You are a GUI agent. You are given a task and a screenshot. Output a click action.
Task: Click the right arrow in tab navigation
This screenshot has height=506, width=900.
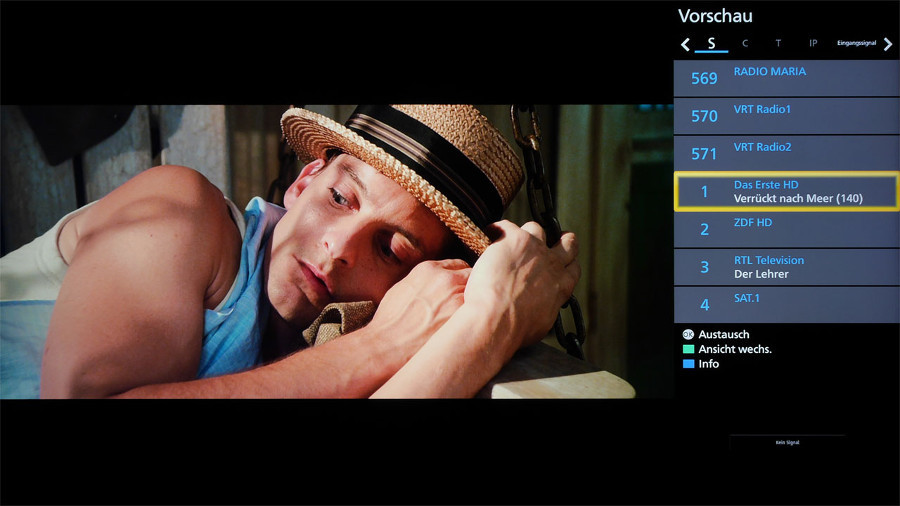click(x=888, y=44)
